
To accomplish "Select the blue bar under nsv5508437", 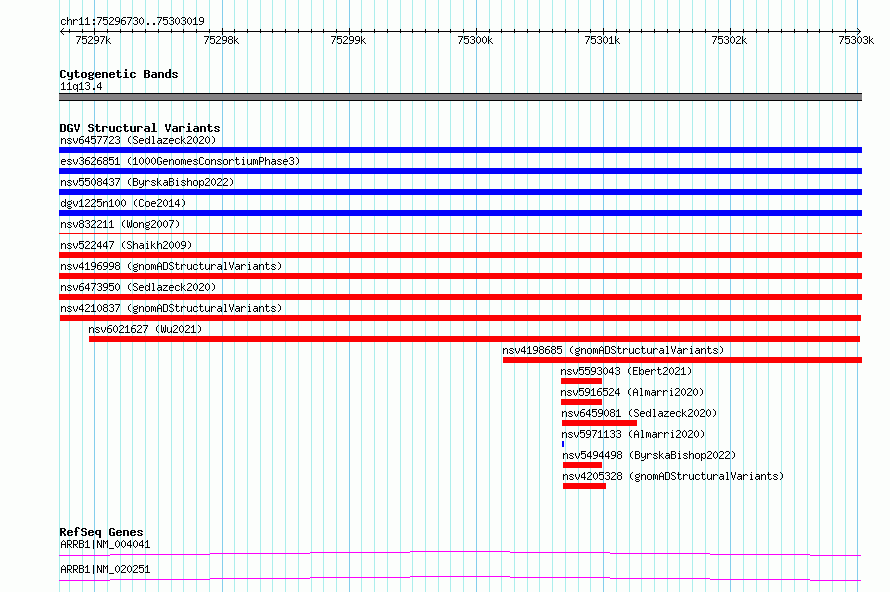I will point(460,192).
